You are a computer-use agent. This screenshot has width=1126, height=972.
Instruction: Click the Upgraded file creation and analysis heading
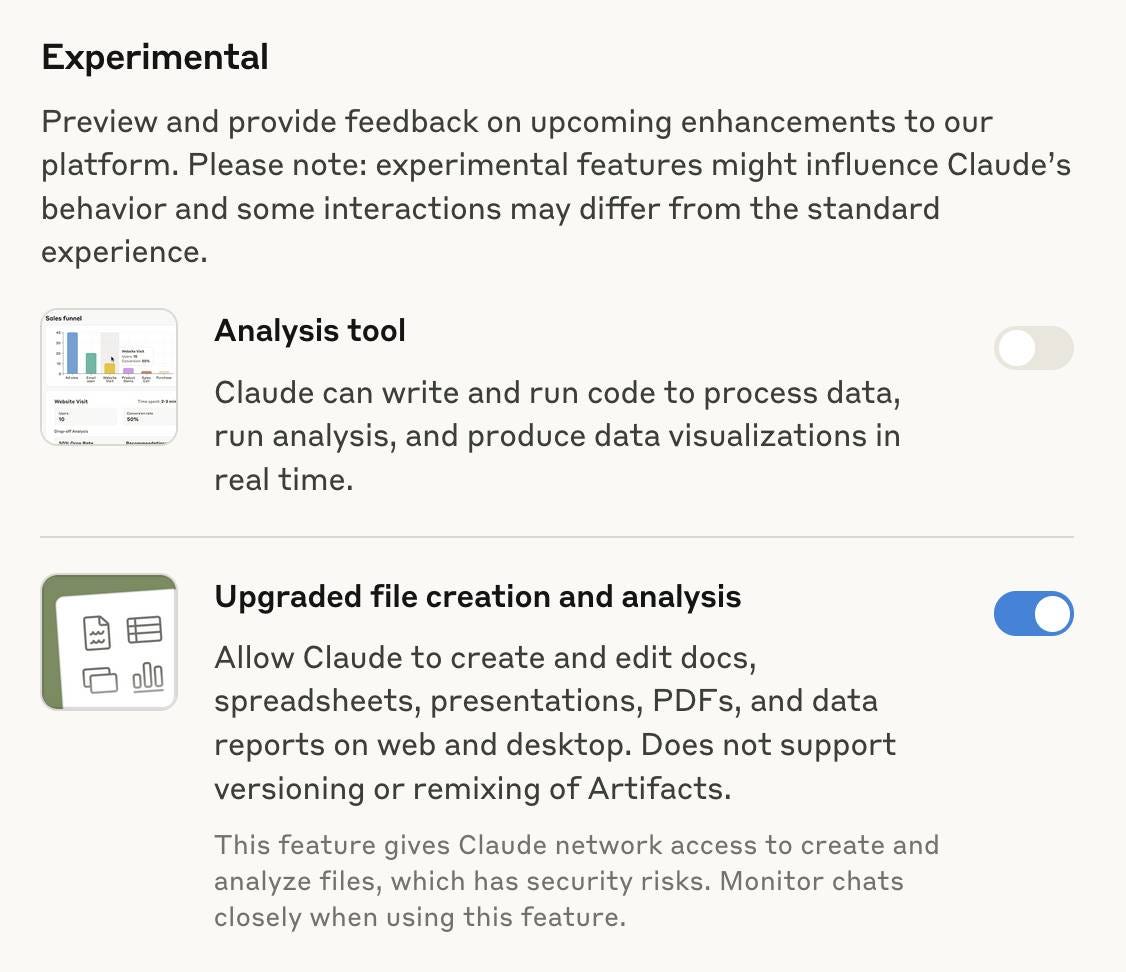(478, 596)
